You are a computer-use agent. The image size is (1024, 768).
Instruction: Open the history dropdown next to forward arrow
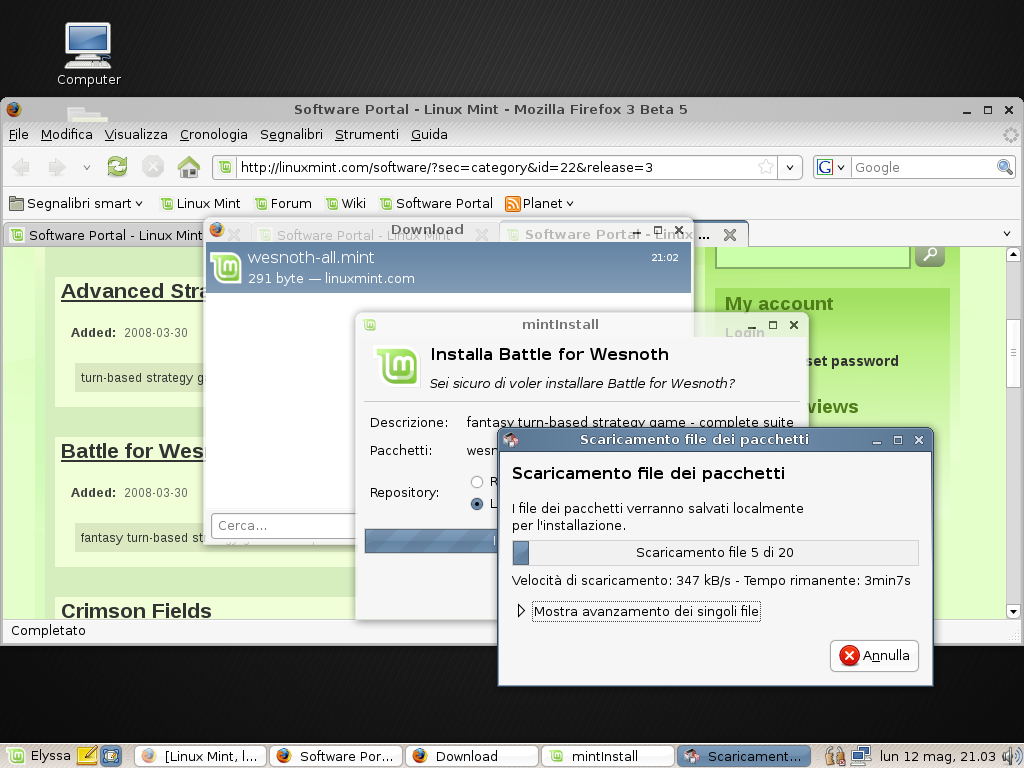(x=86, y=168)
